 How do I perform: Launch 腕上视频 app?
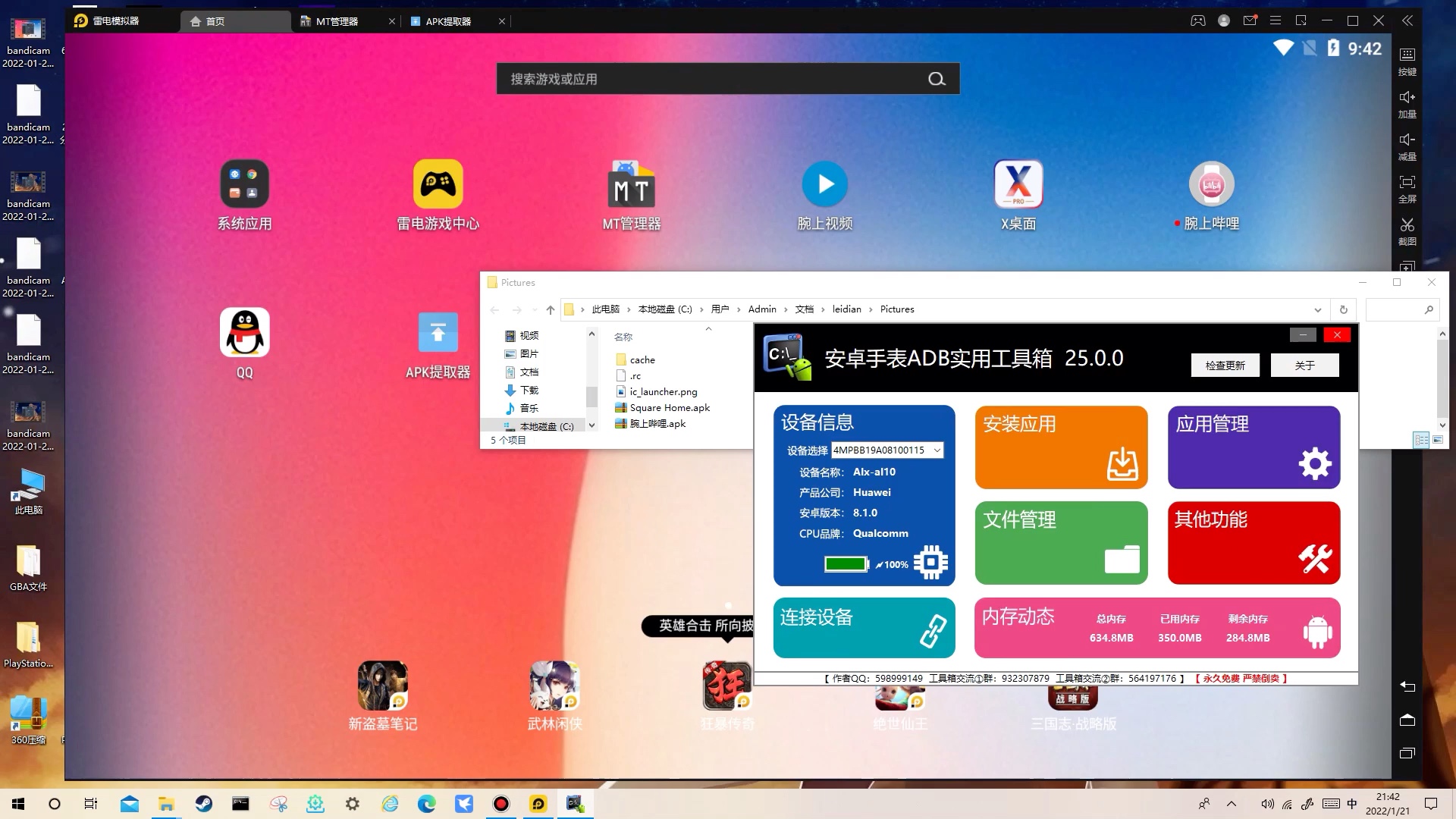824,184
